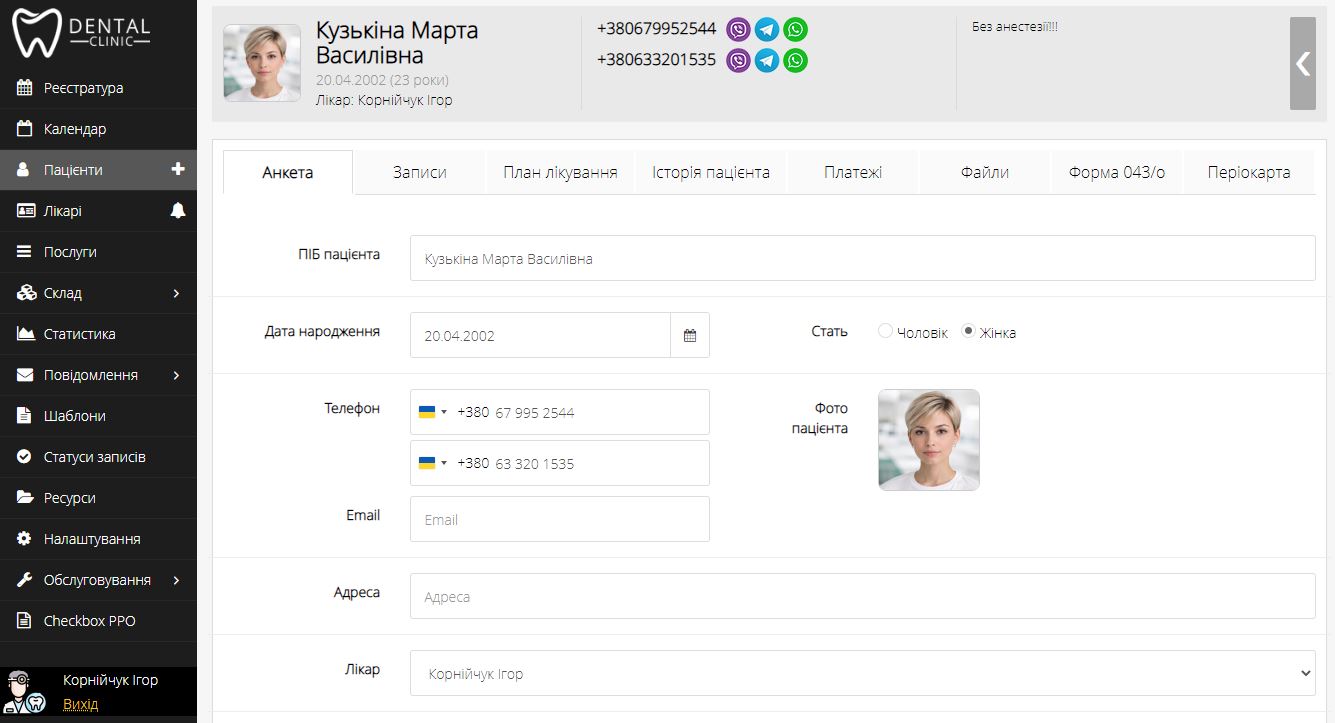
Task: Open the Лікар dropdown selector
Action: click(x=862, y=674)
